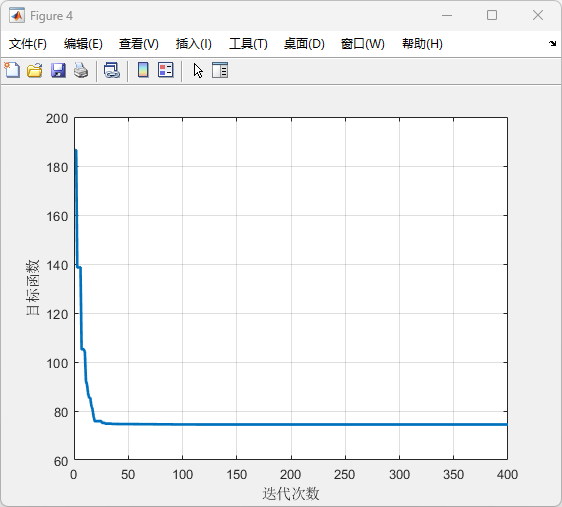562x507 pixels.
Task: Click the x-axis tick label 50
Action: pos(128,475)
